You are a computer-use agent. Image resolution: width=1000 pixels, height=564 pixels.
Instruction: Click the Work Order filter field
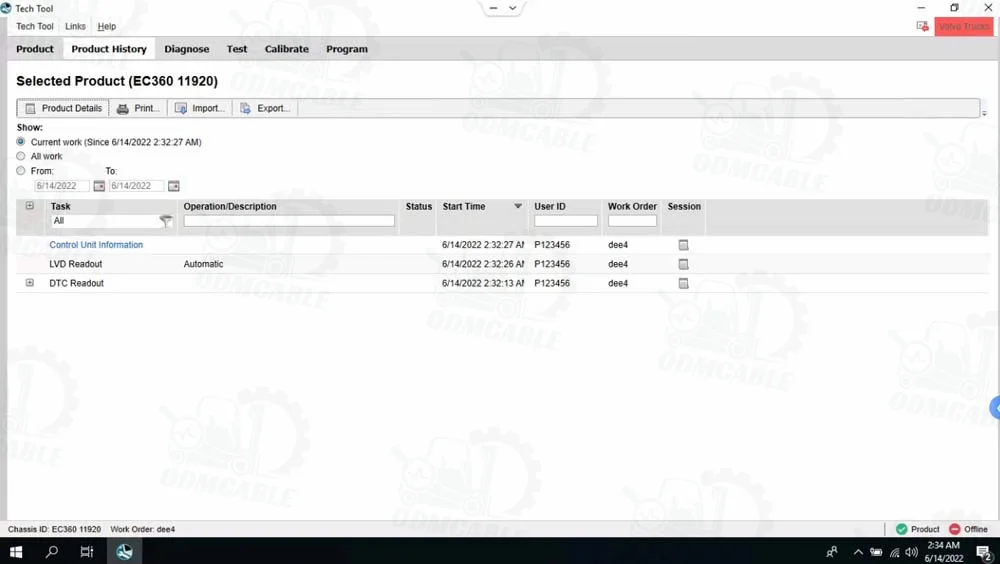point(632,221)
